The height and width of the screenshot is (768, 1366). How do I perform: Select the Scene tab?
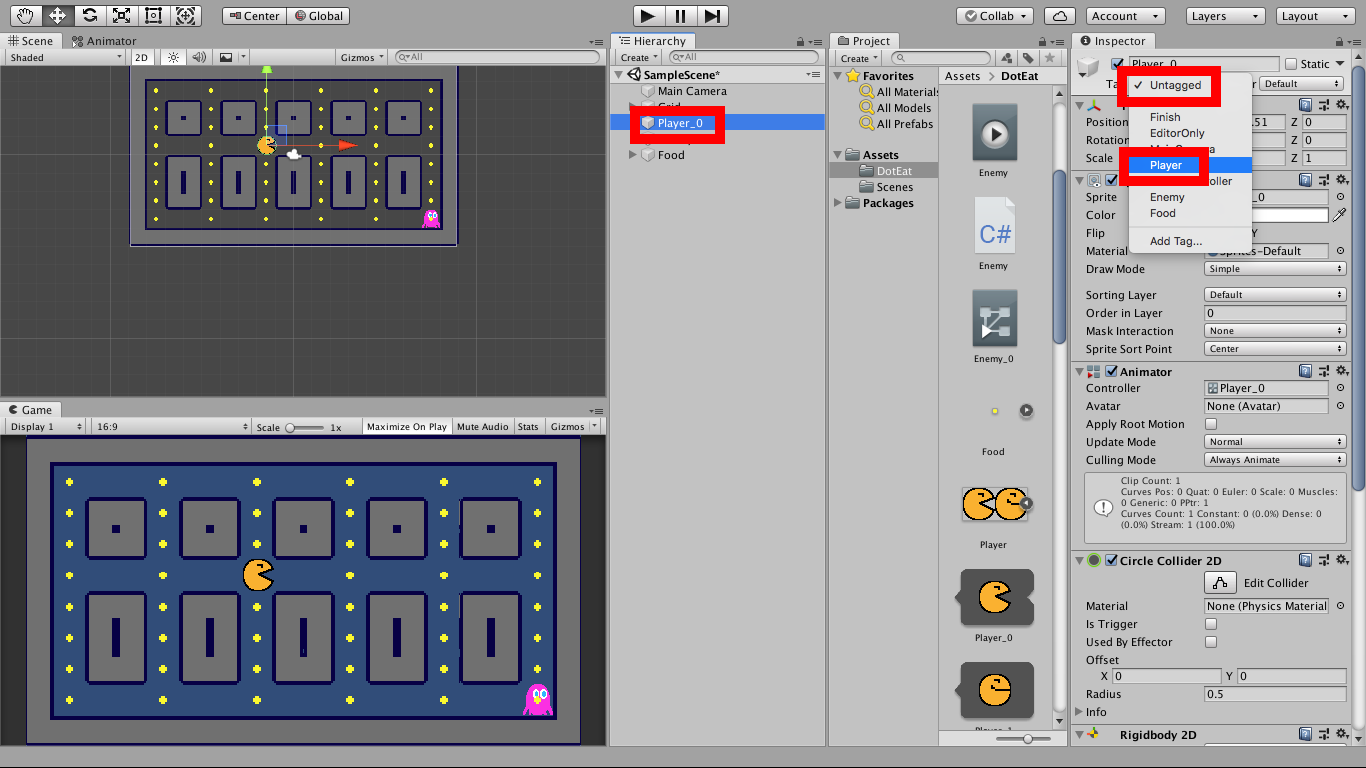31,41
